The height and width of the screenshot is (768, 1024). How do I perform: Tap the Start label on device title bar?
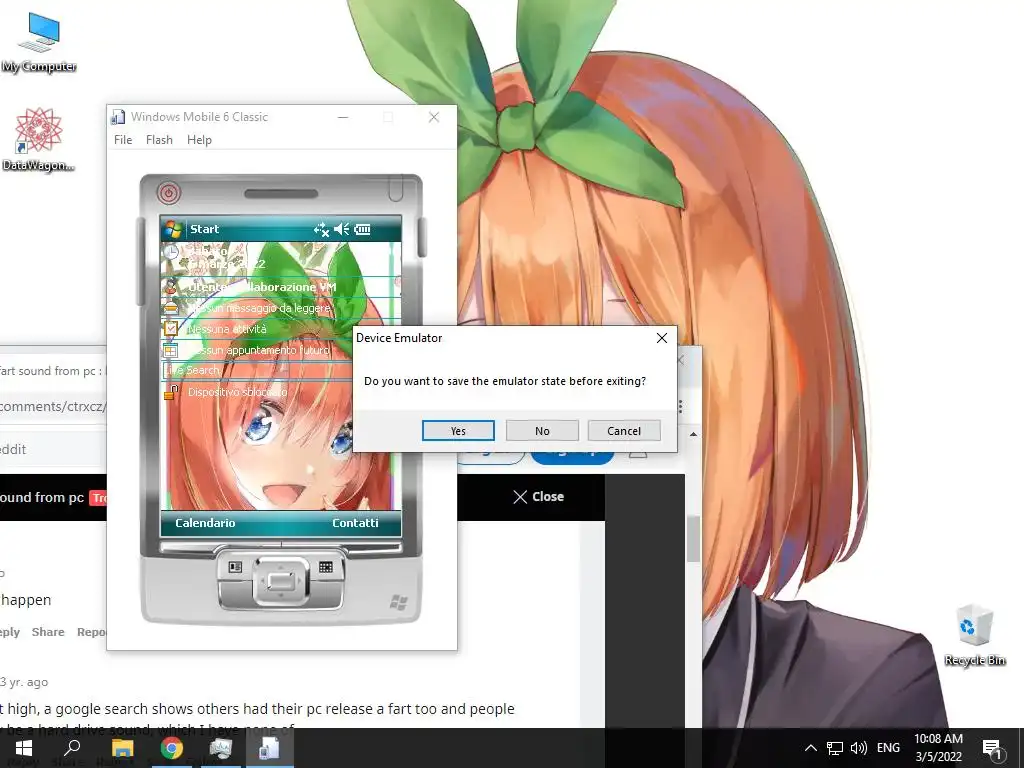click(204, 229)
